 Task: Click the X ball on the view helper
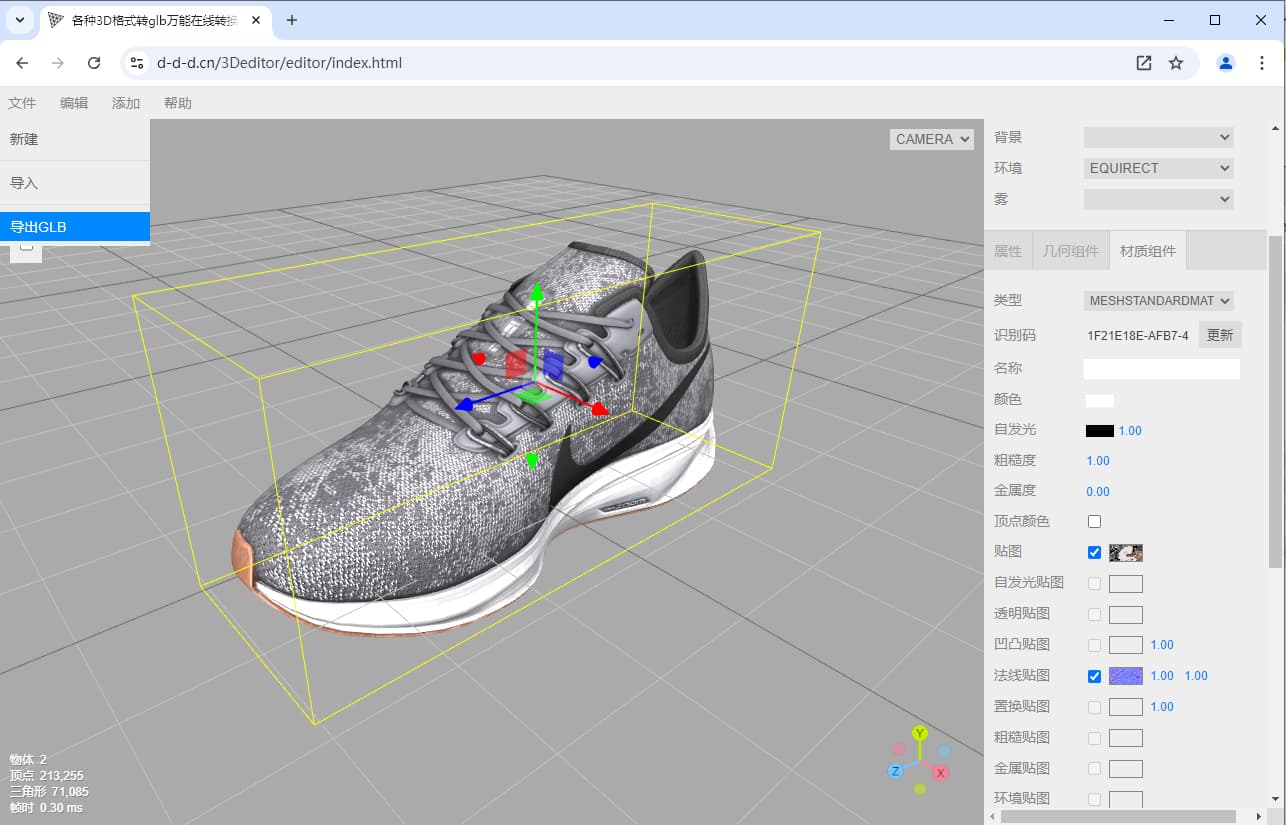(940, 773)
